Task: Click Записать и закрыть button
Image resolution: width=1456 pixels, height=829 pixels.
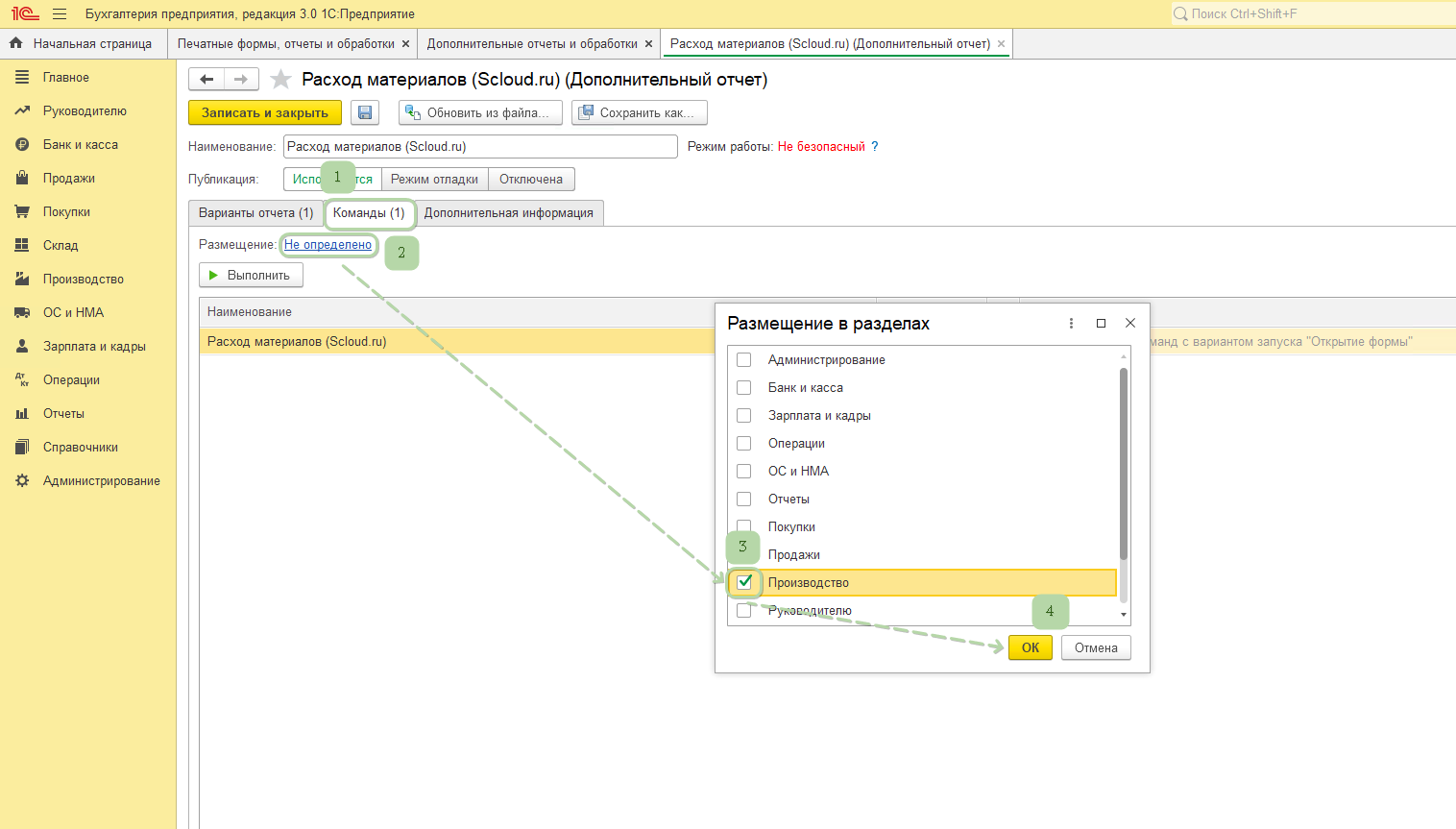Action: click(x=265, y=112)
